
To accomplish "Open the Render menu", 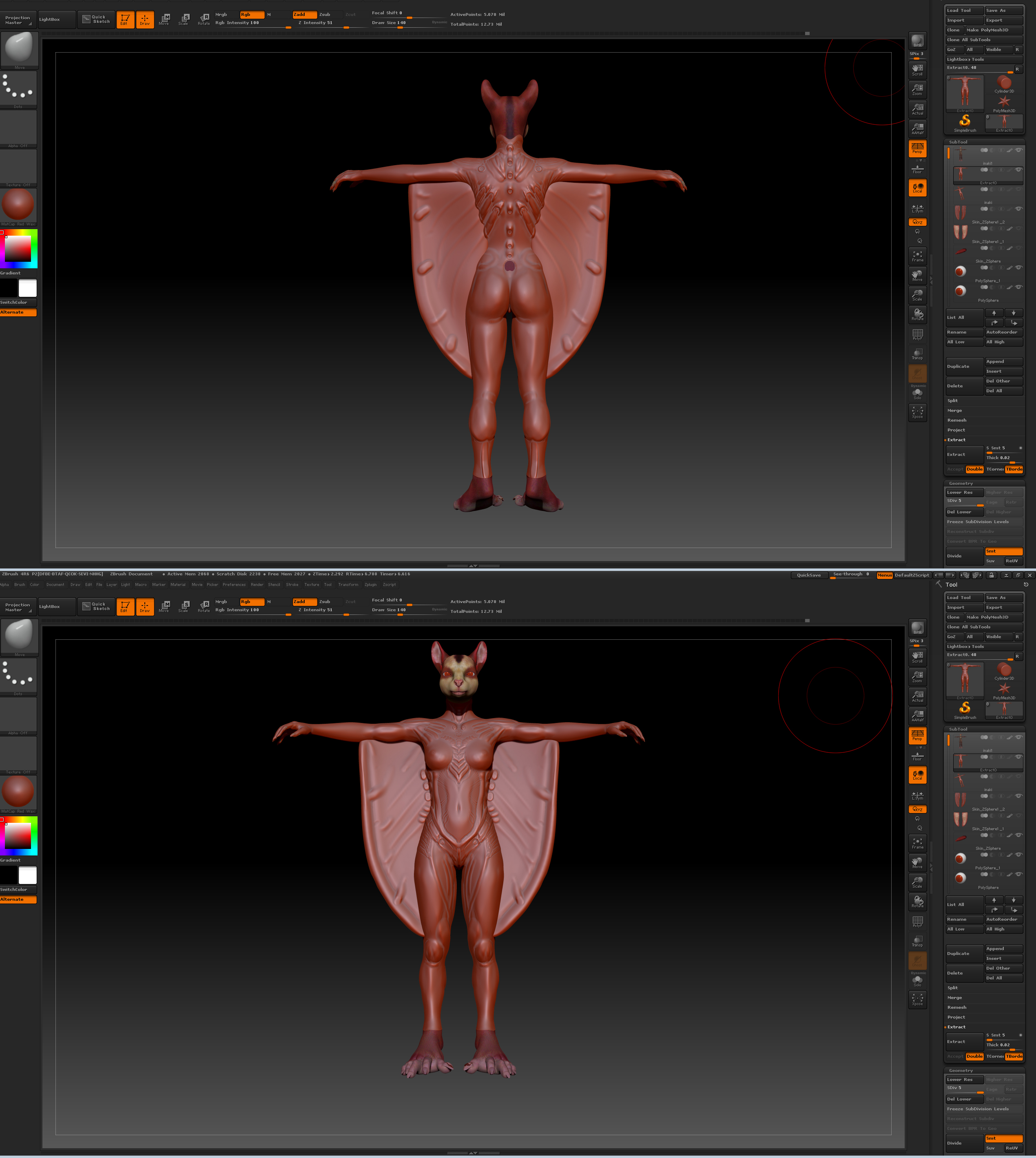I will (257, 584).
